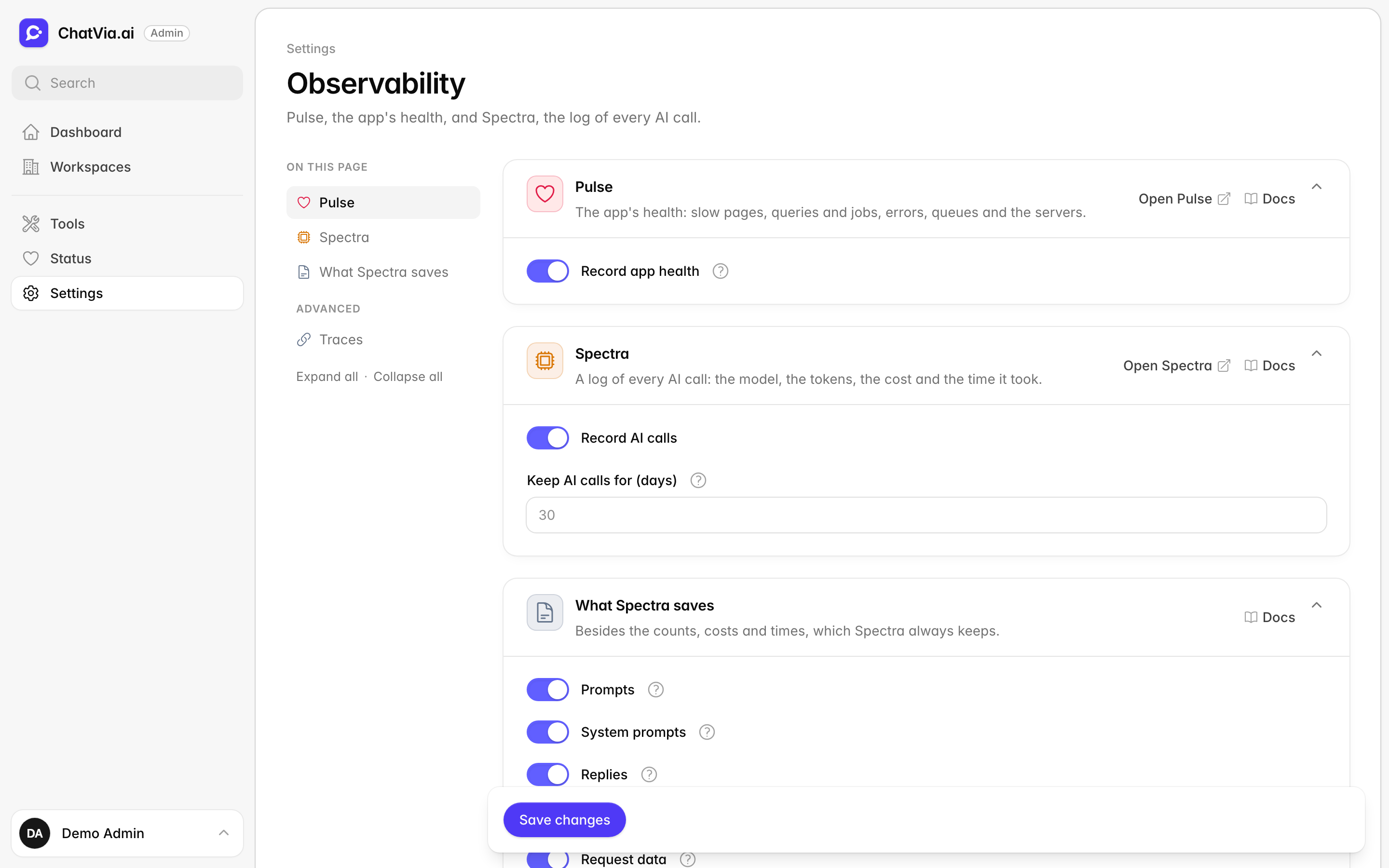Jump to Spectra in page navigation
This screenshot has width=1389, height=868.
click(x=383, y=237)
